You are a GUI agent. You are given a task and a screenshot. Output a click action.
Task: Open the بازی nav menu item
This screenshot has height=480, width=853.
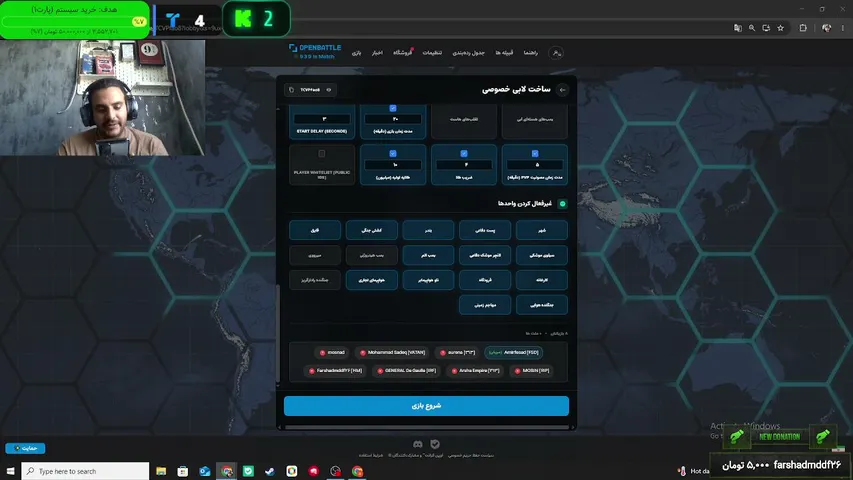tap(356, 53)
